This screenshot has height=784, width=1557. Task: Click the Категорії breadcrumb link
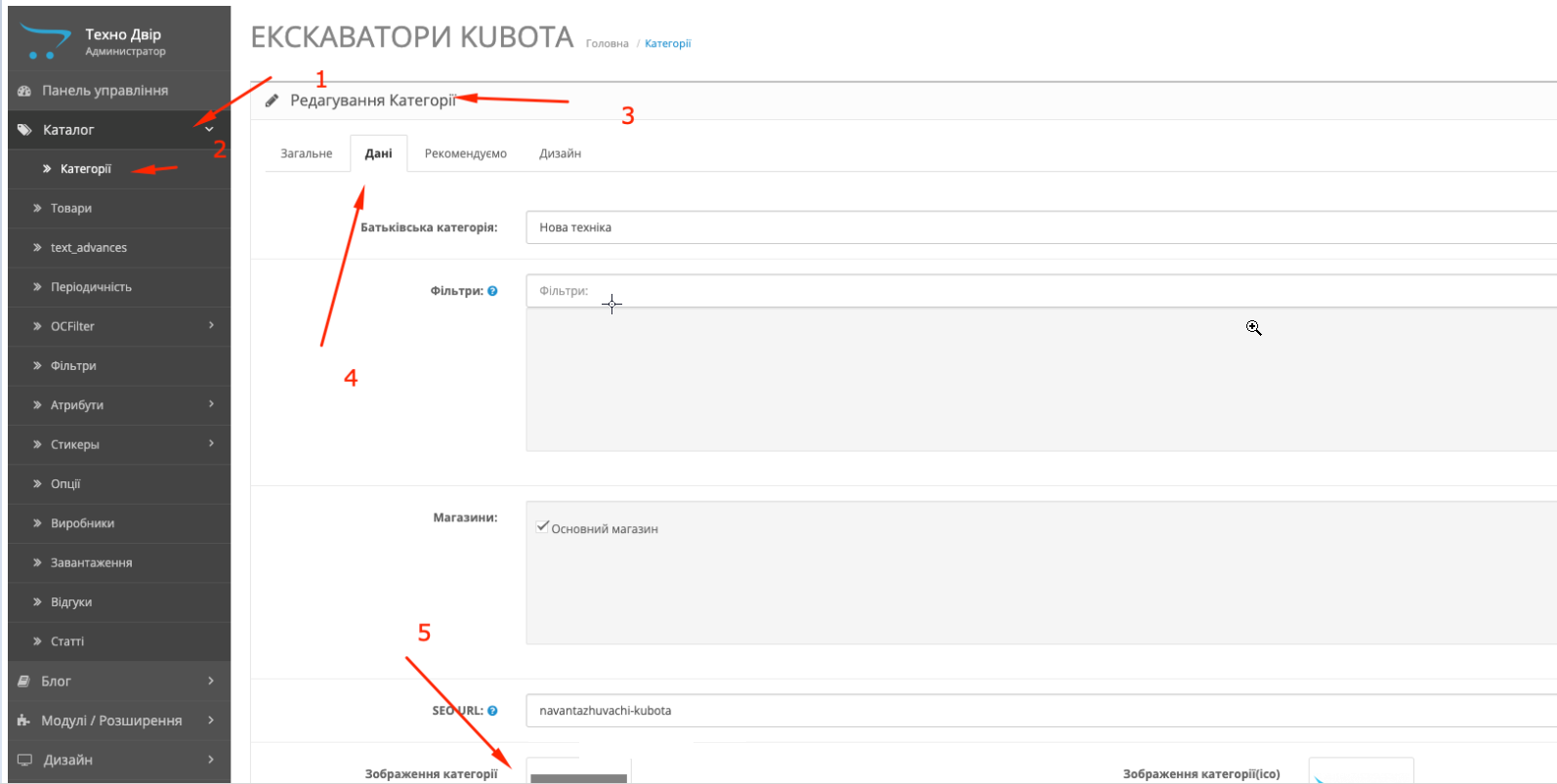pyautogui.click(x=668, y=43)
